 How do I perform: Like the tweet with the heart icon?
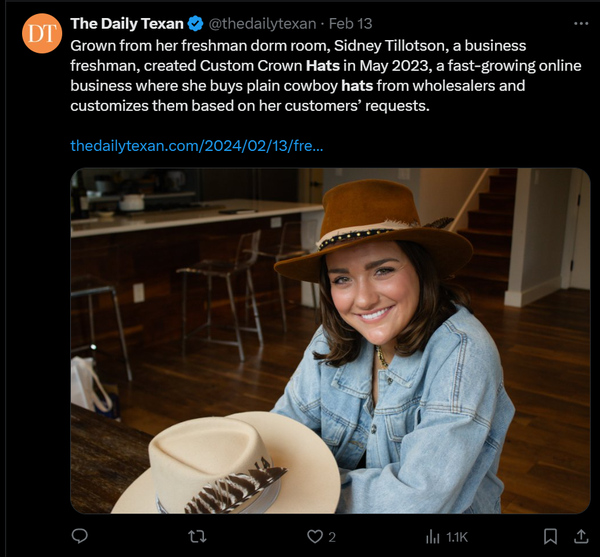tap(315, 537)
